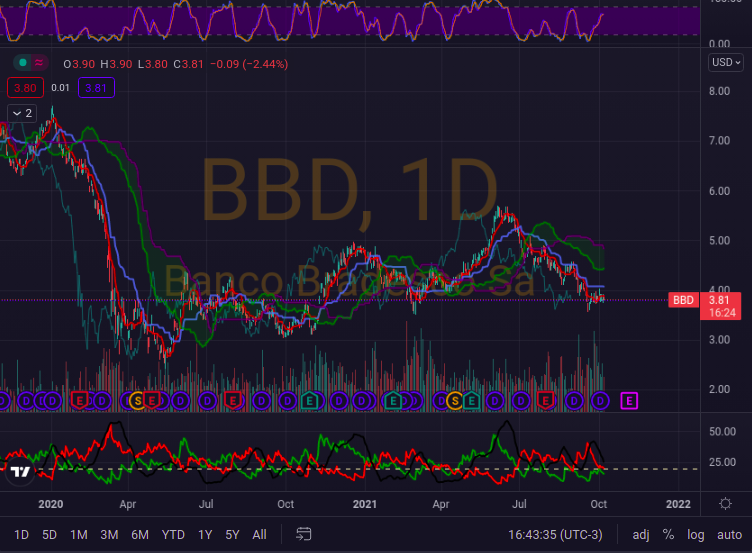
Task: Open the timezone menu showing UTC-3
Action: (557, 534)
